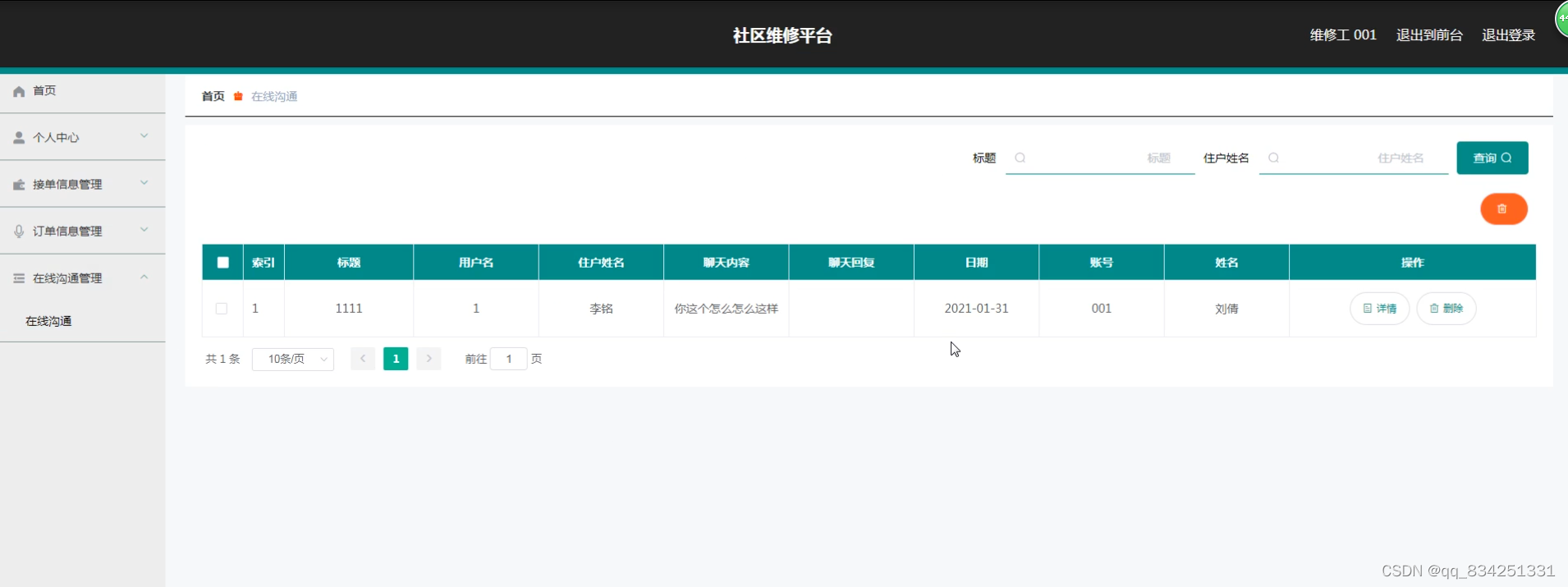Screen dimensions: 1568x587
Task: Go to next page arrow
Action: pos(429,359)
